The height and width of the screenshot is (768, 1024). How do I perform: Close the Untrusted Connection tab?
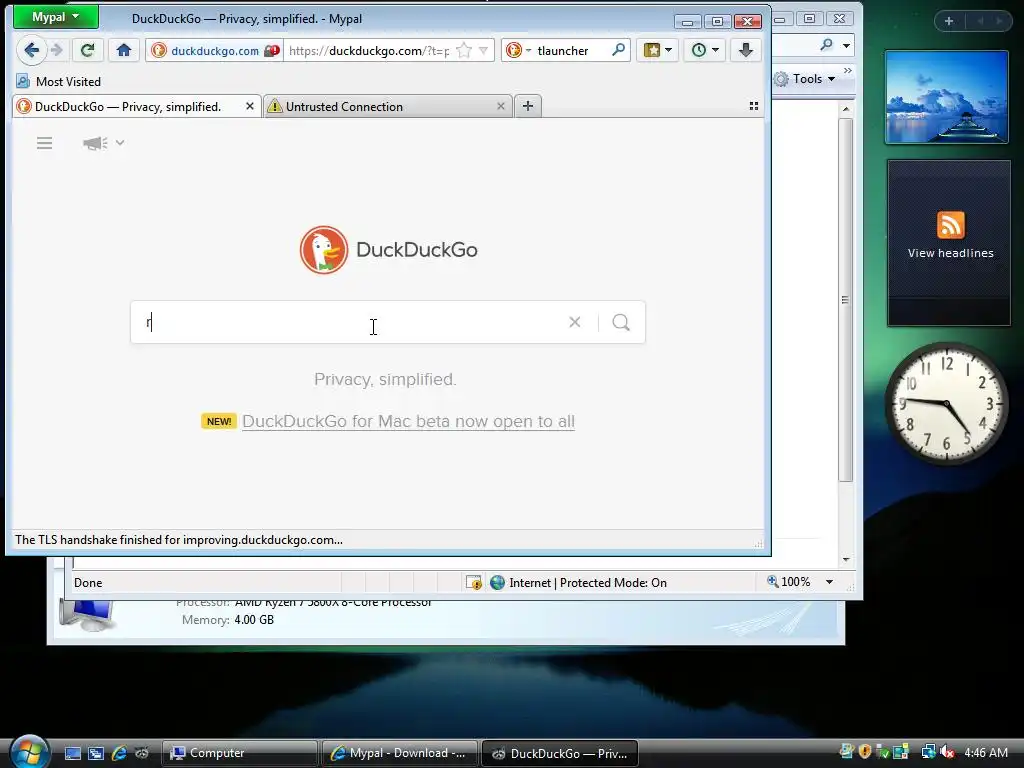click(501, 106)
